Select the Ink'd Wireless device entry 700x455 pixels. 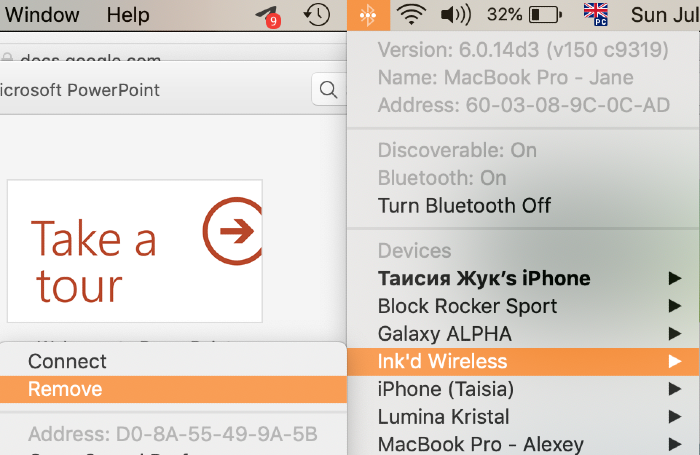(x=523, y=361)
